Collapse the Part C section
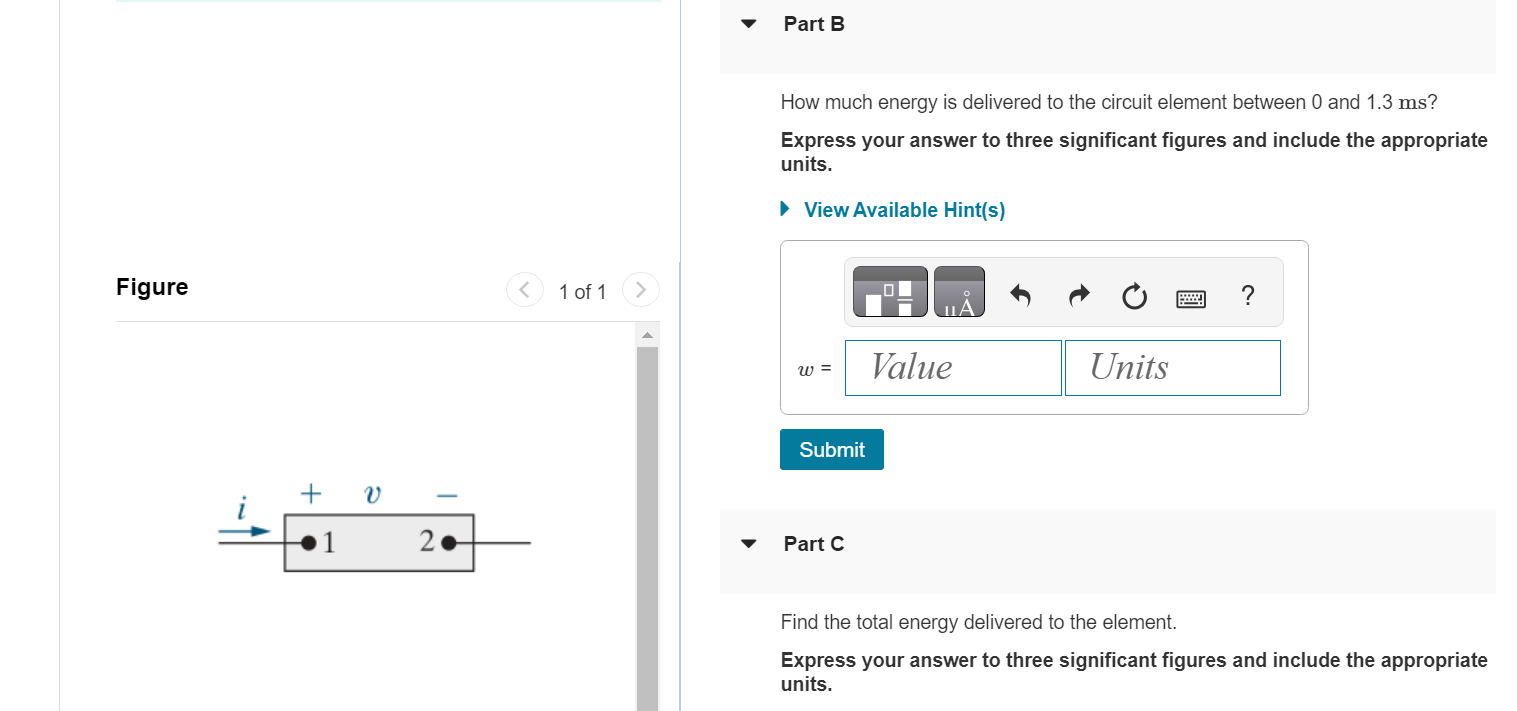Viewport: 1517px width, 711px height. point(748,543)
